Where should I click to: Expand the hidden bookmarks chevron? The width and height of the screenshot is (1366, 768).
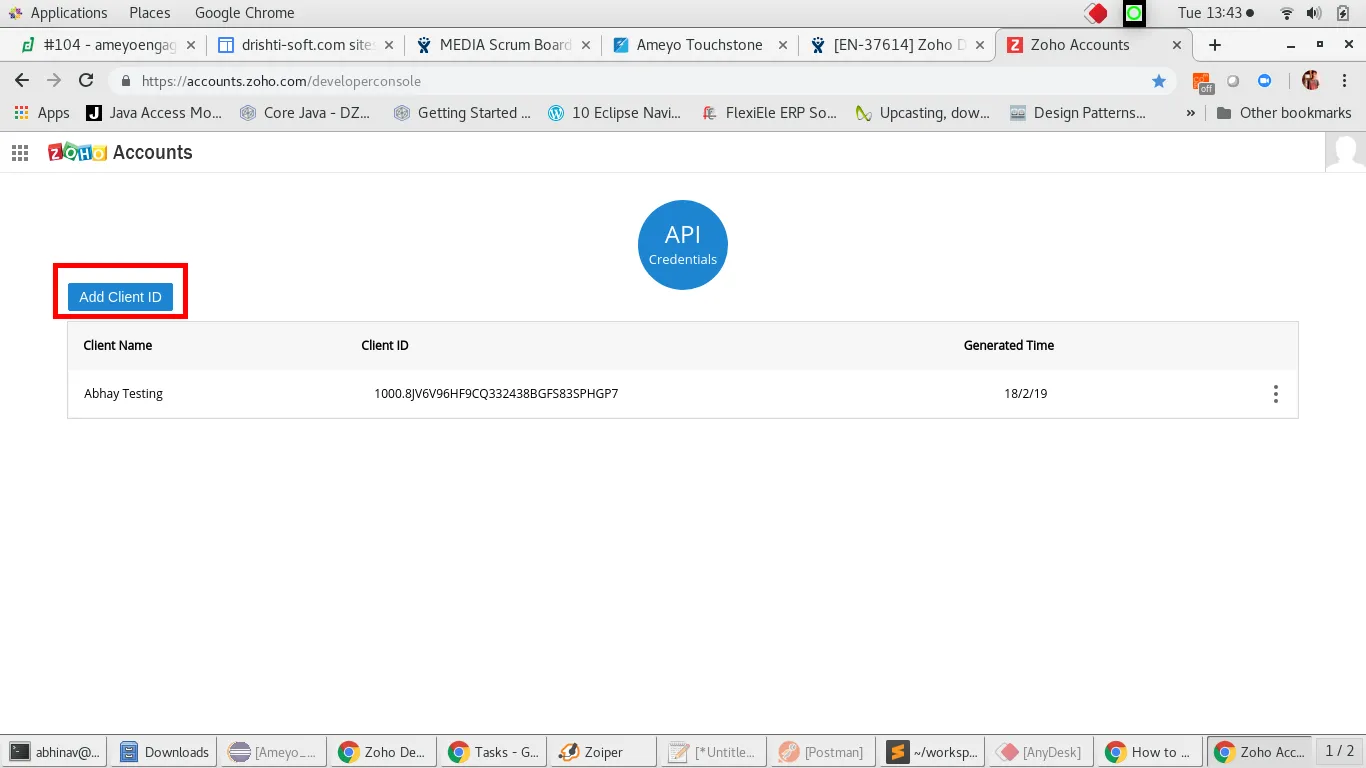click(x=1190, y=113)
